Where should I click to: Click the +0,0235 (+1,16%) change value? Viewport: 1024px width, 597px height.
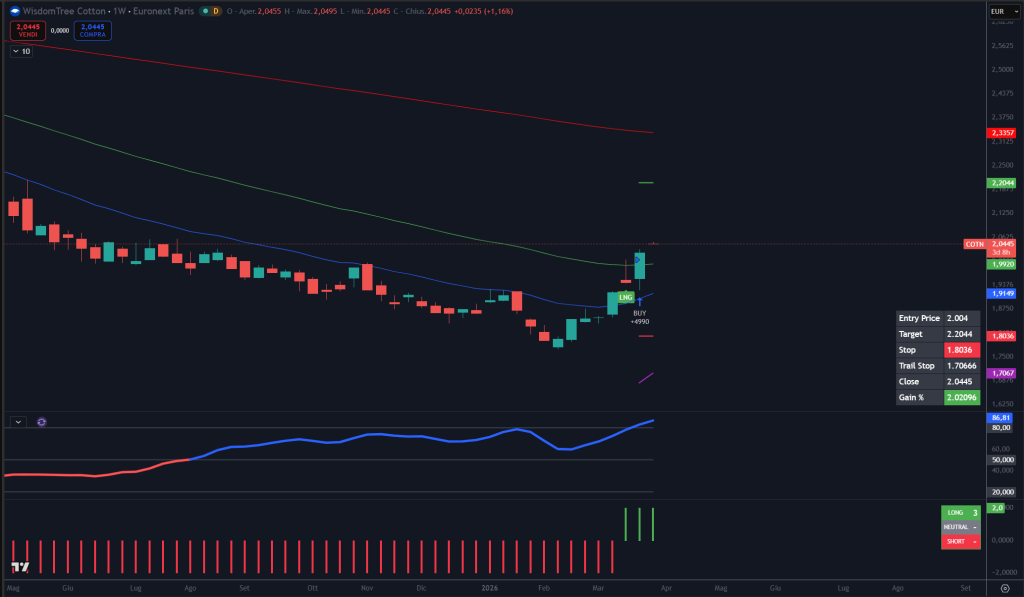484,11
